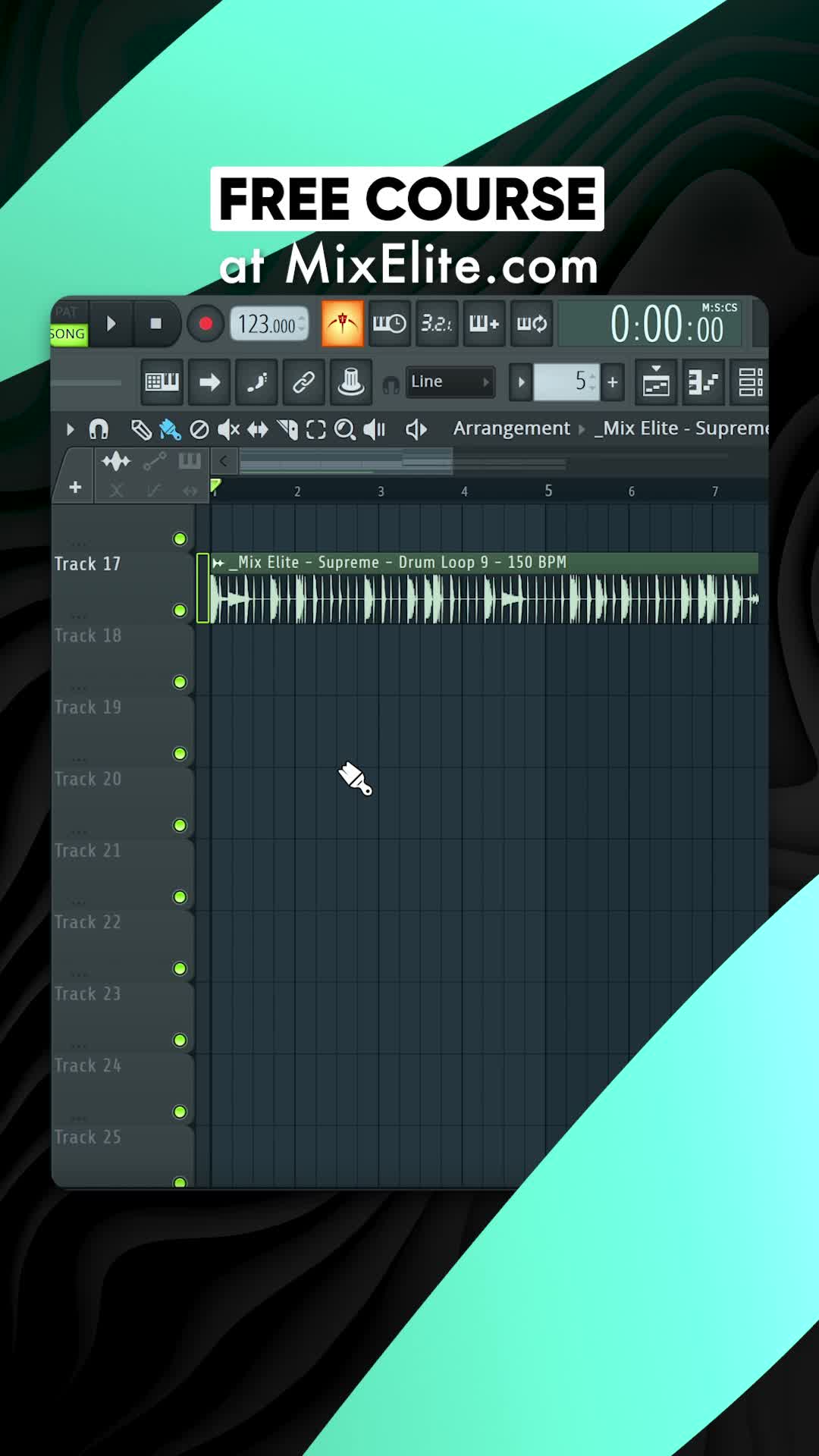Arm the red record button

pos(205,325)
